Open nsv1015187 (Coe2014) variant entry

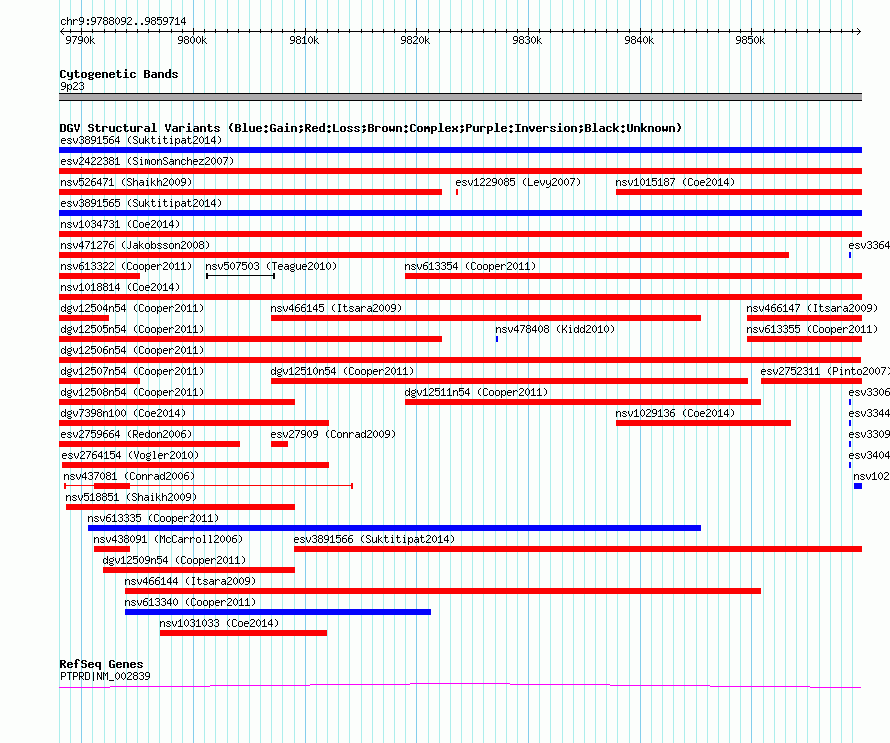[675, 182]
